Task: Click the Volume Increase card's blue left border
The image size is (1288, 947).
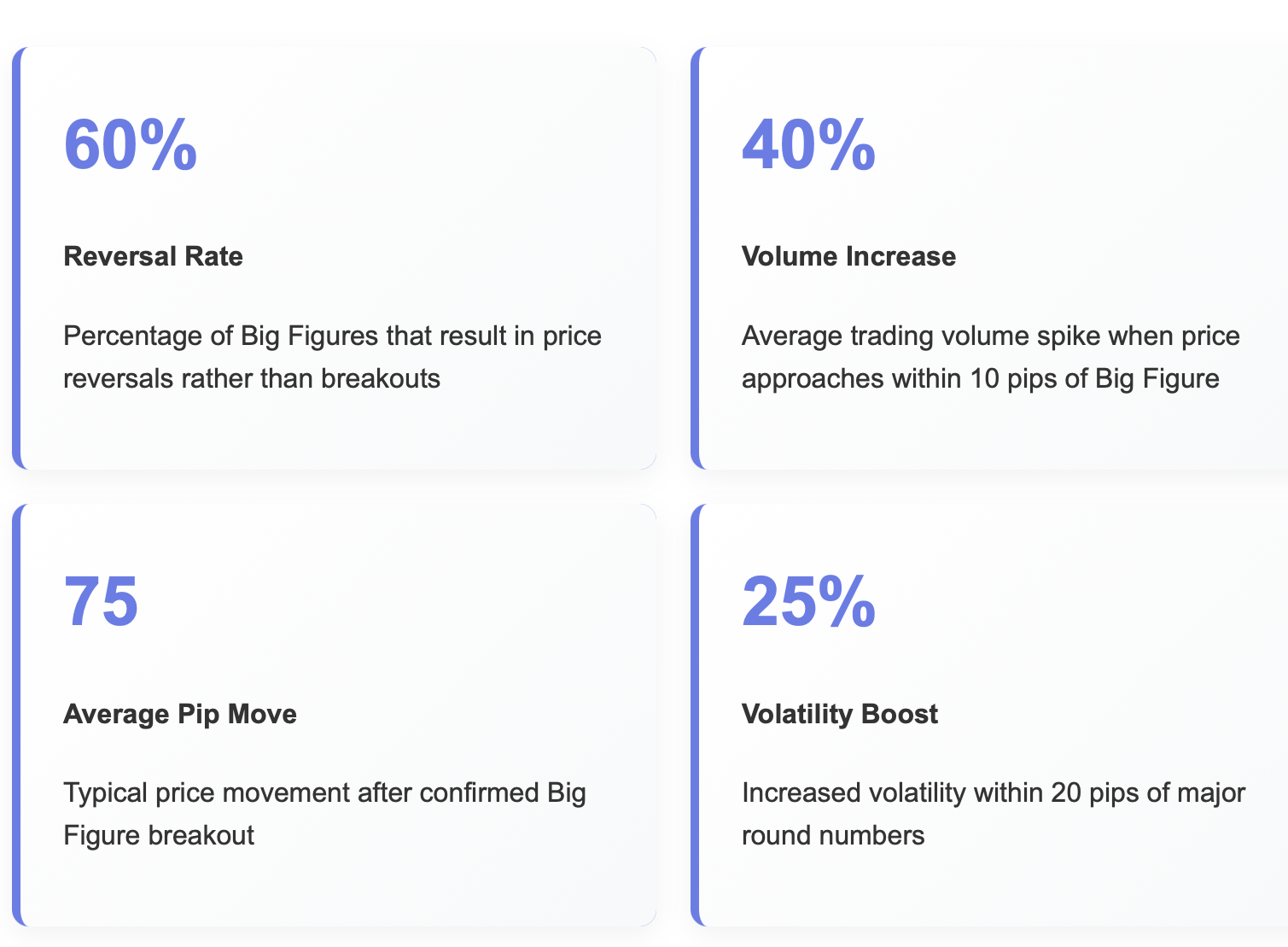Action: tap(695, 258)
